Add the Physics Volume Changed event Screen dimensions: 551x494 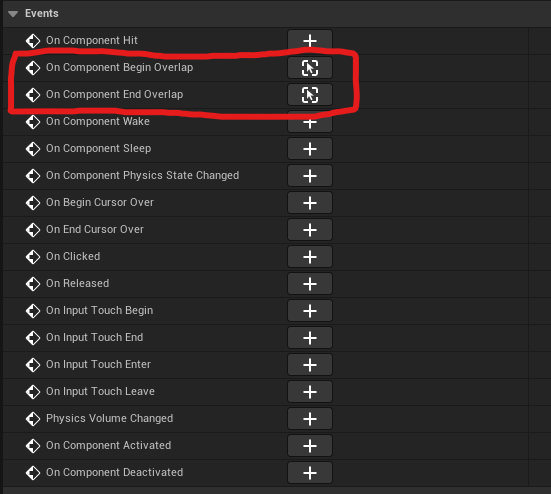click(x=310, y=418)
